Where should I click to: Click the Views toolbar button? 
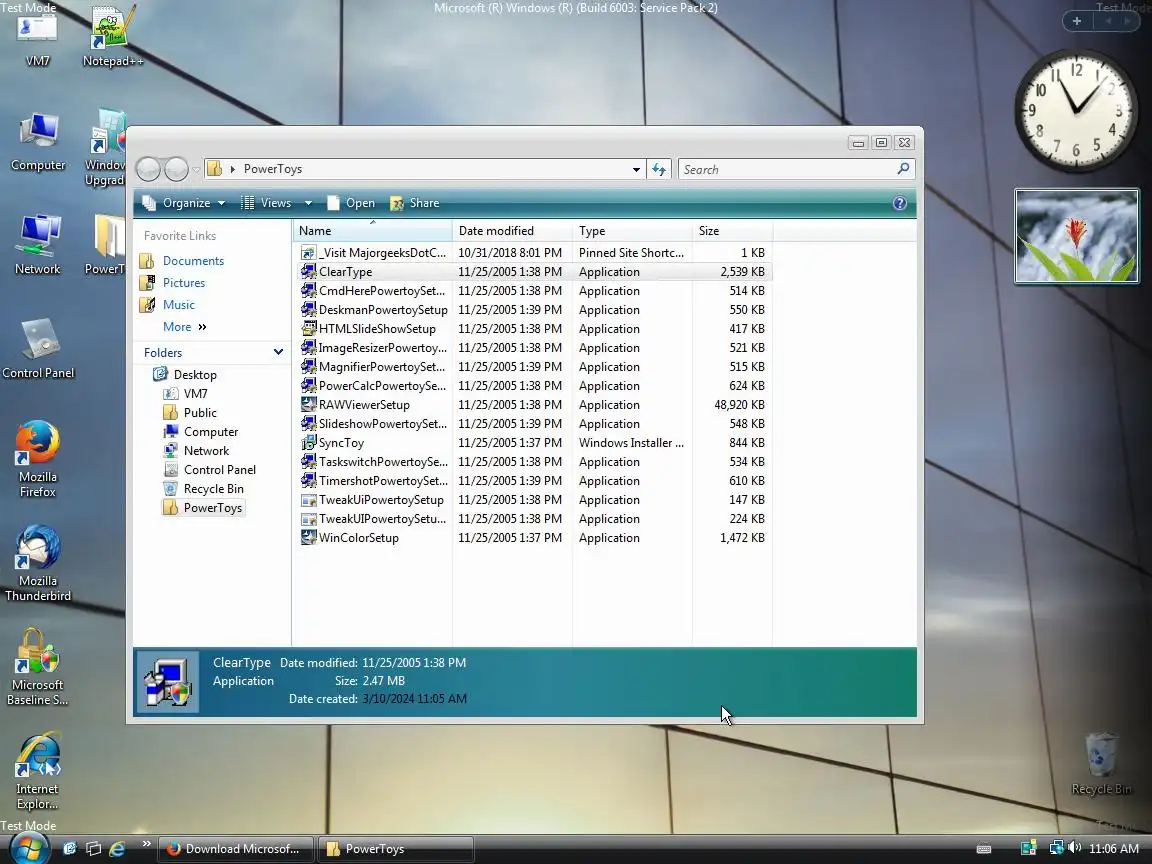click(267, 204)
